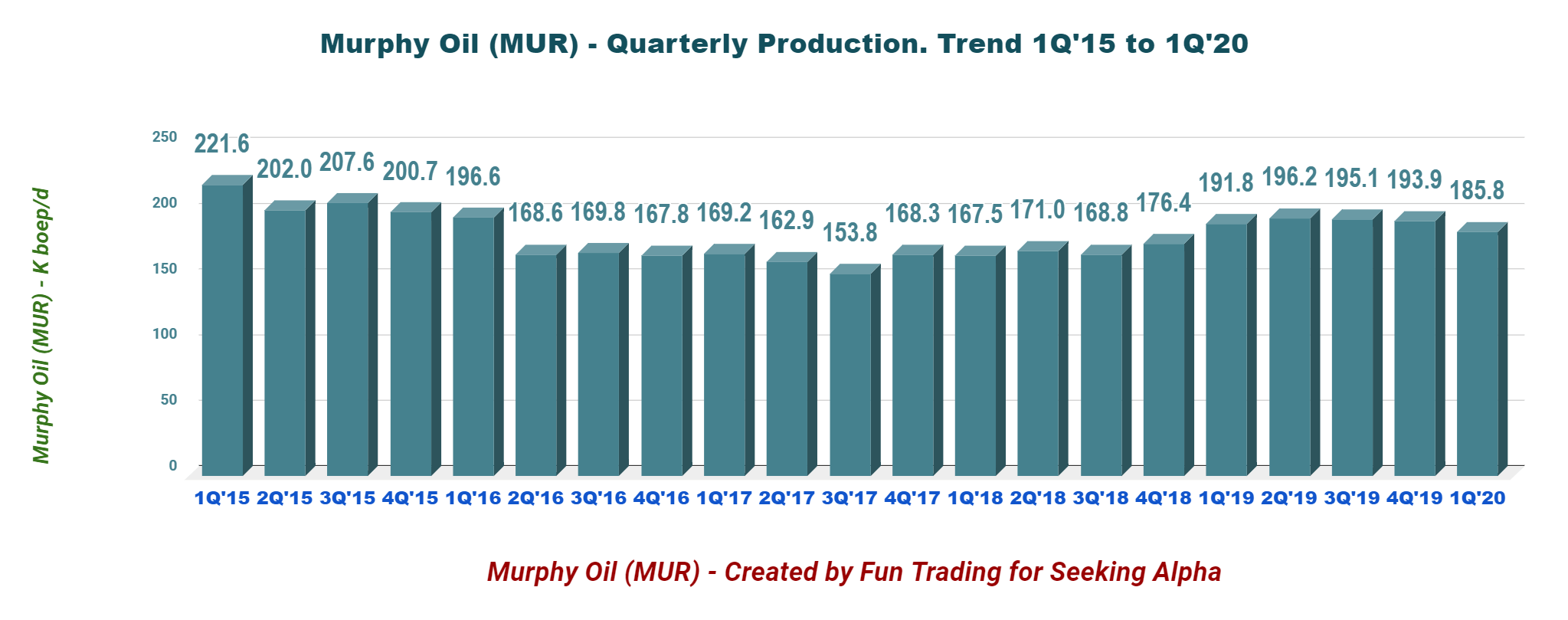The height and width of the screenshot is (620, 1568).
Task: Select the 193.9 data label
Action: (1415, 179)
